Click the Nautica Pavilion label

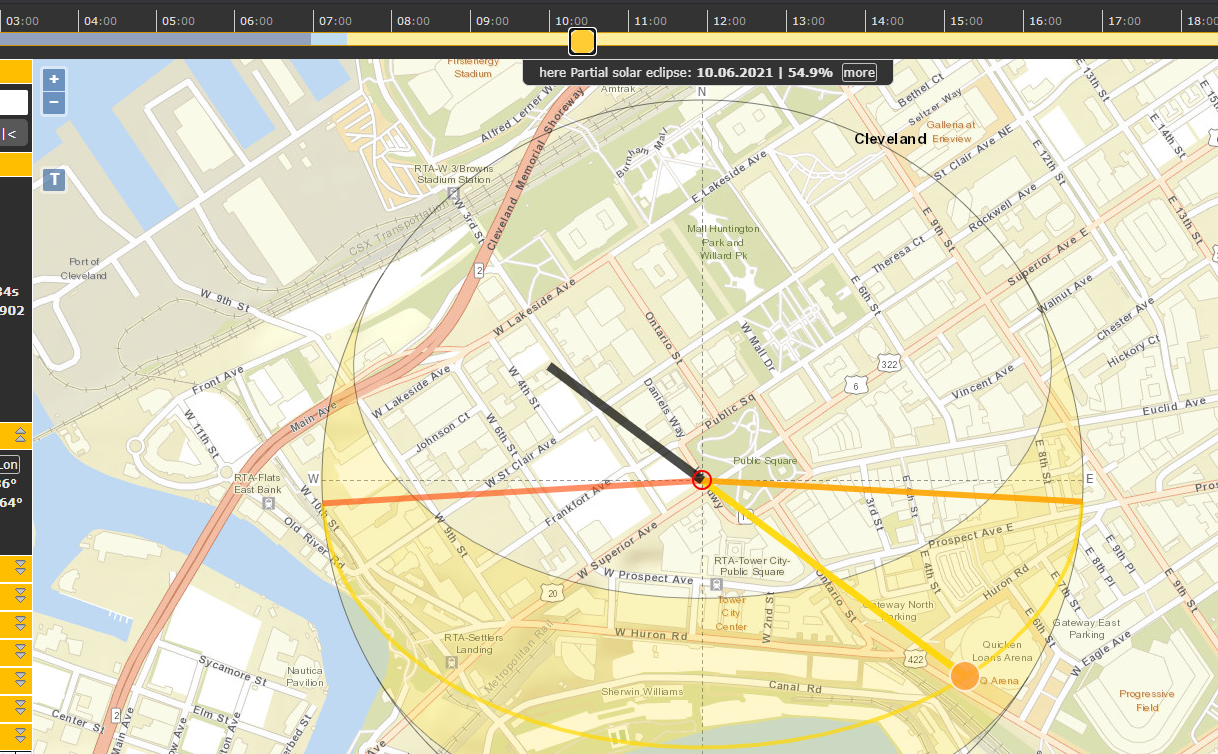tap(306, 676)
